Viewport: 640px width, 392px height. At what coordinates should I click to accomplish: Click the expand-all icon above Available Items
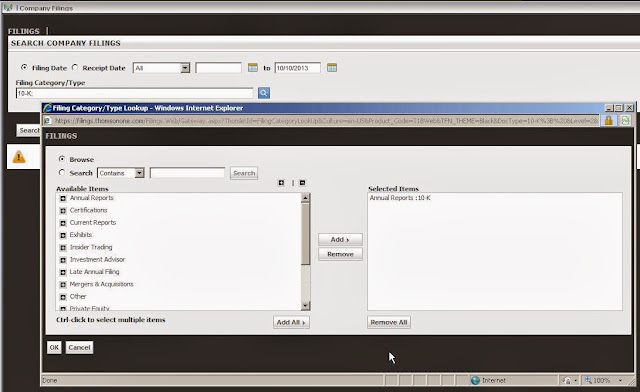coord(281,183)
